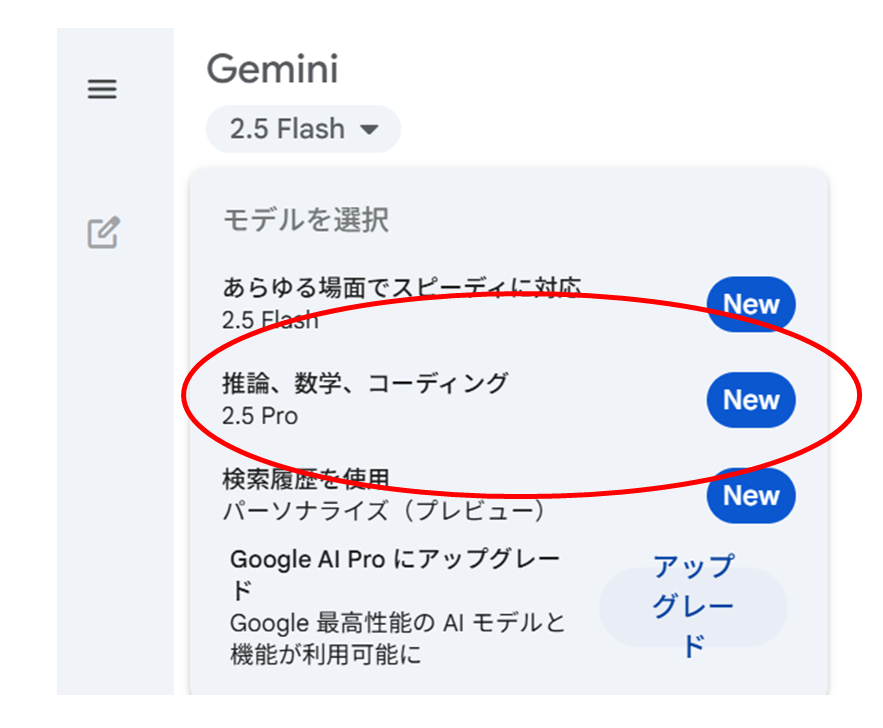Click the New badge beside パーソナライズ

[751, 495]
